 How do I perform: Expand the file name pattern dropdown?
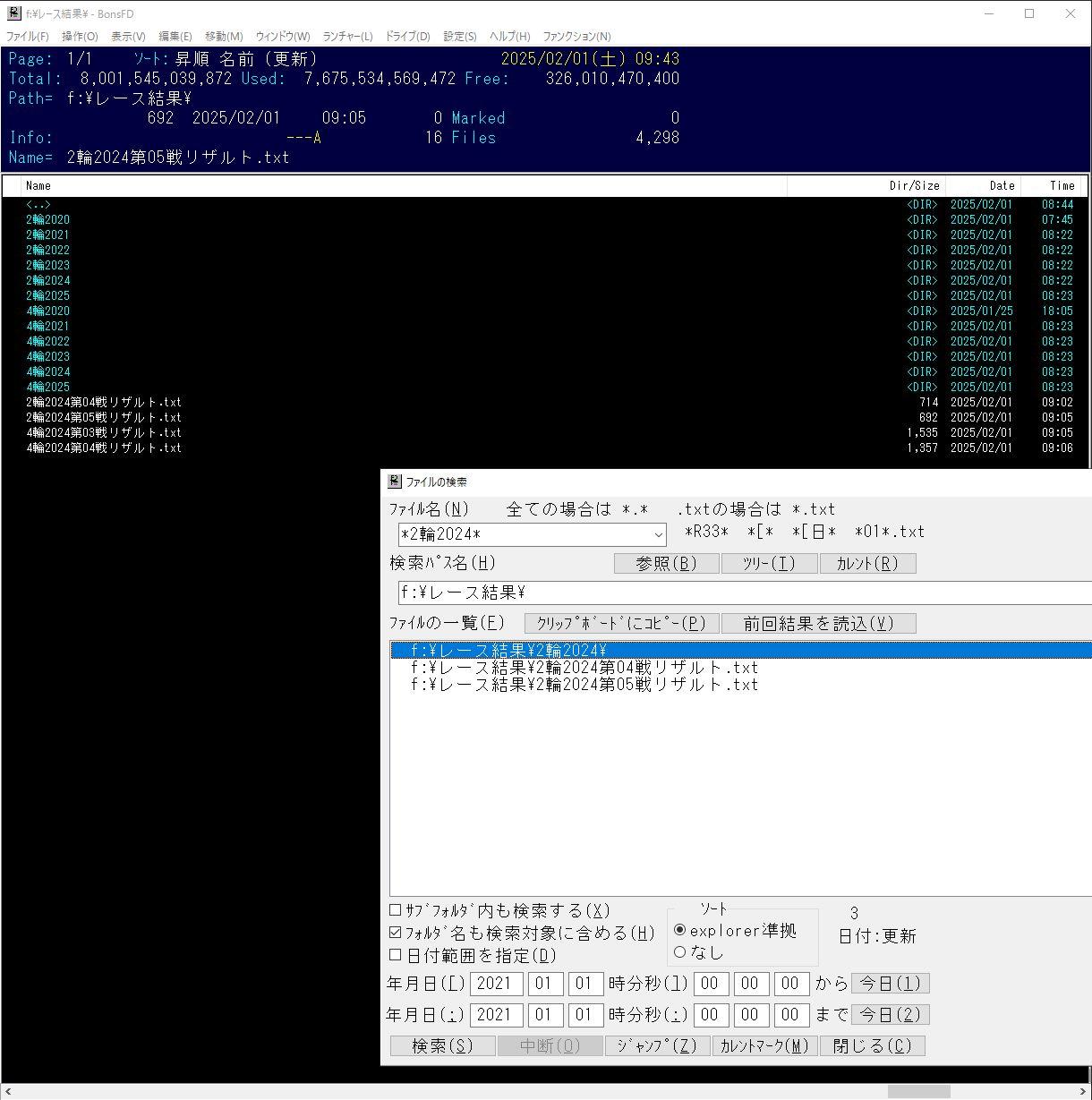pos(658,535)
